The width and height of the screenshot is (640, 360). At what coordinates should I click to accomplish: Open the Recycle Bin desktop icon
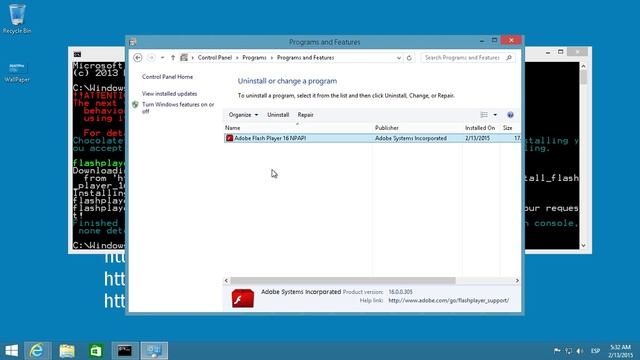point(17,18)
